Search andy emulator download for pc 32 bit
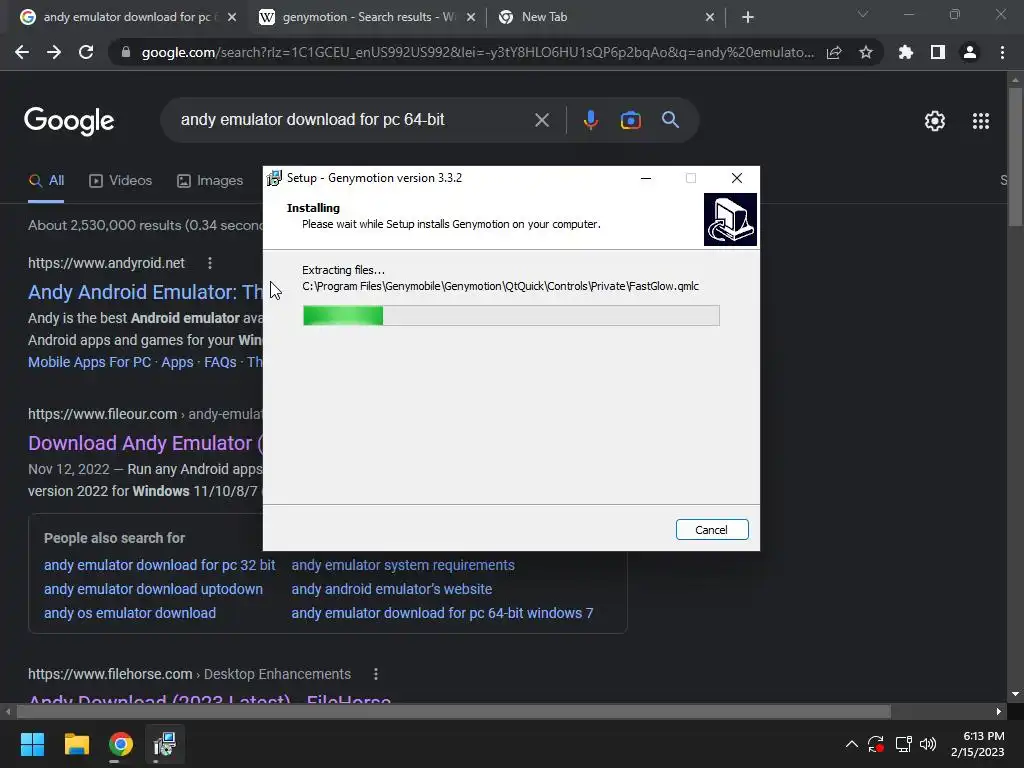 [x=159, y=565]
